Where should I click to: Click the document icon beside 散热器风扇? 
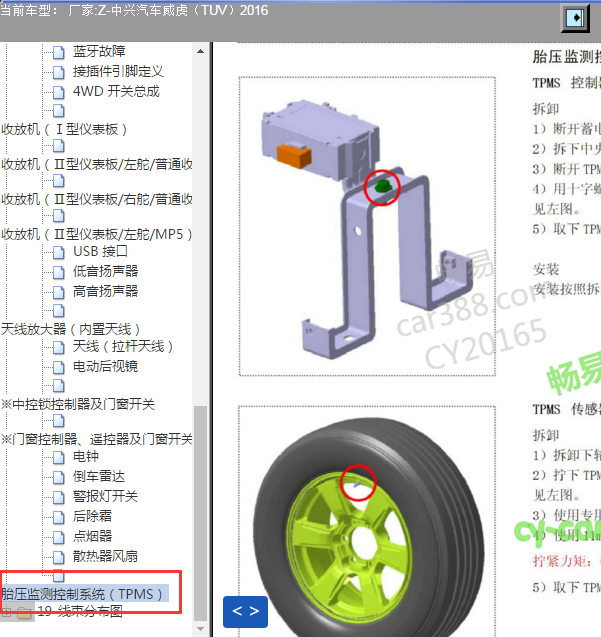(x=58, y=557)
